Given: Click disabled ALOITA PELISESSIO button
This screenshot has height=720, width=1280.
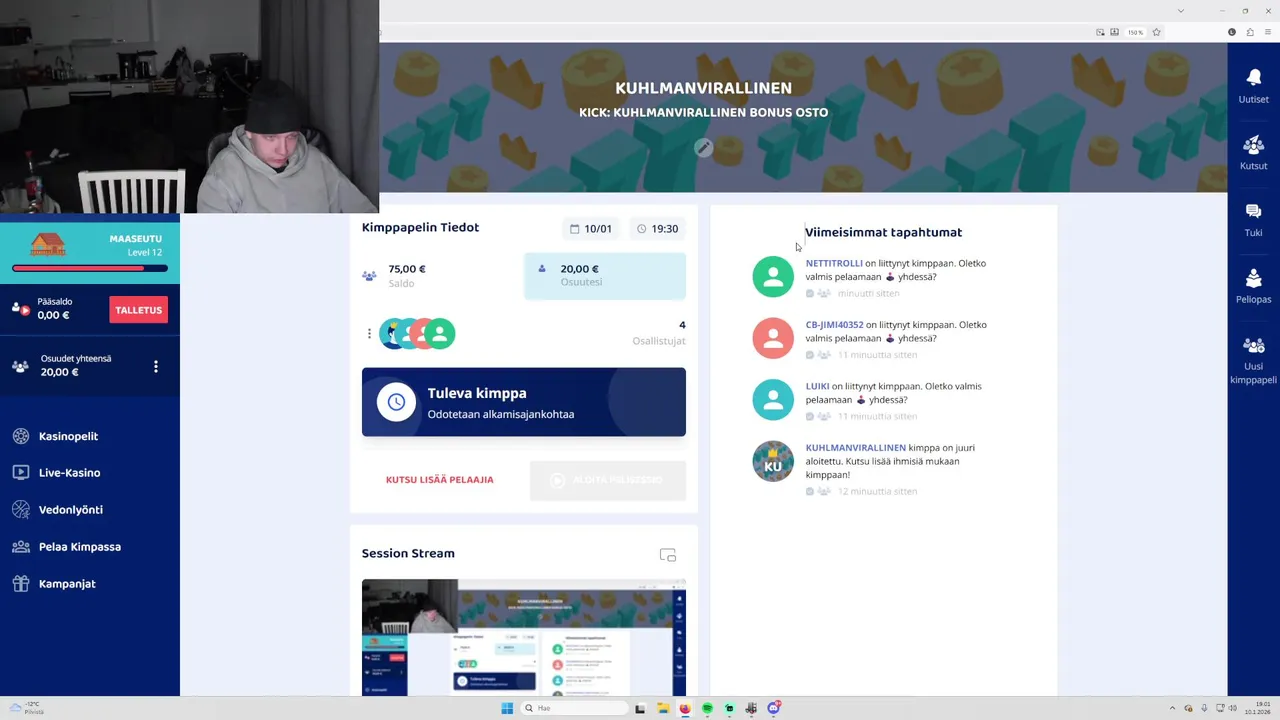Looking at the screenshot, I should (x=608, y=480).
